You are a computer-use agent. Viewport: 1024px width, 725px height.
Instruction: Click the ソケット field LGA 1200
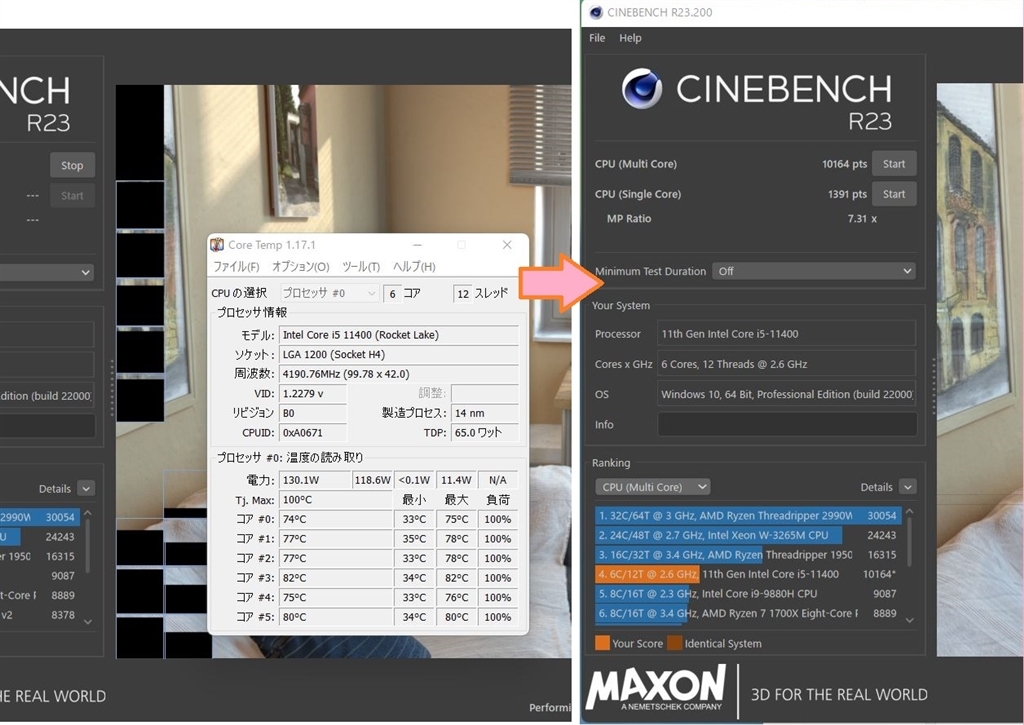click(x=398, y=355)
